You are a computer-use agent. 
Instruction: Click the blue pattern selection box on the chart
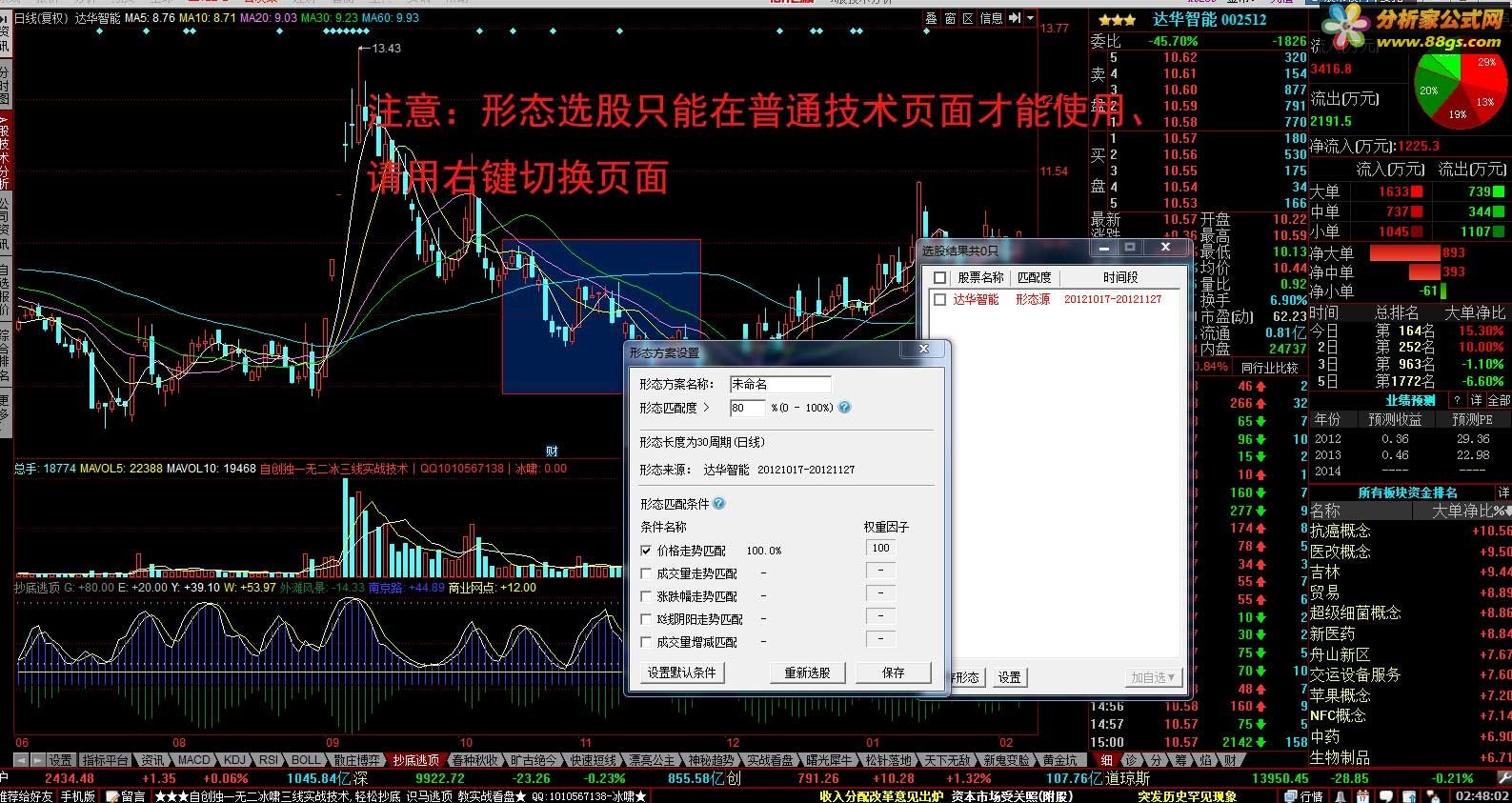[600, 315]
